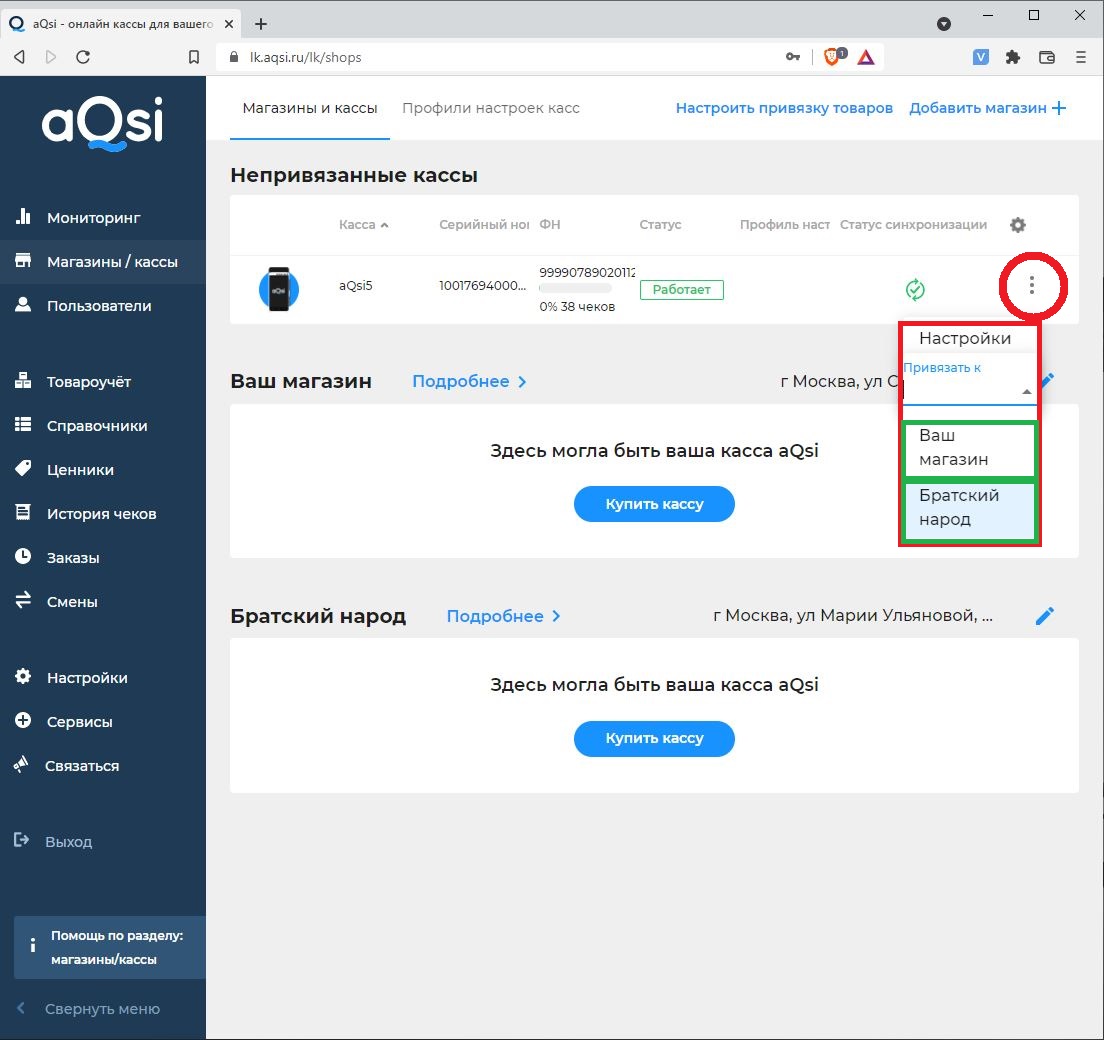Image resolution: width=1104 pixels, height=1040 pixels.
Task: Switch to Профили настроек касс tab
Action: pos(490,108)
